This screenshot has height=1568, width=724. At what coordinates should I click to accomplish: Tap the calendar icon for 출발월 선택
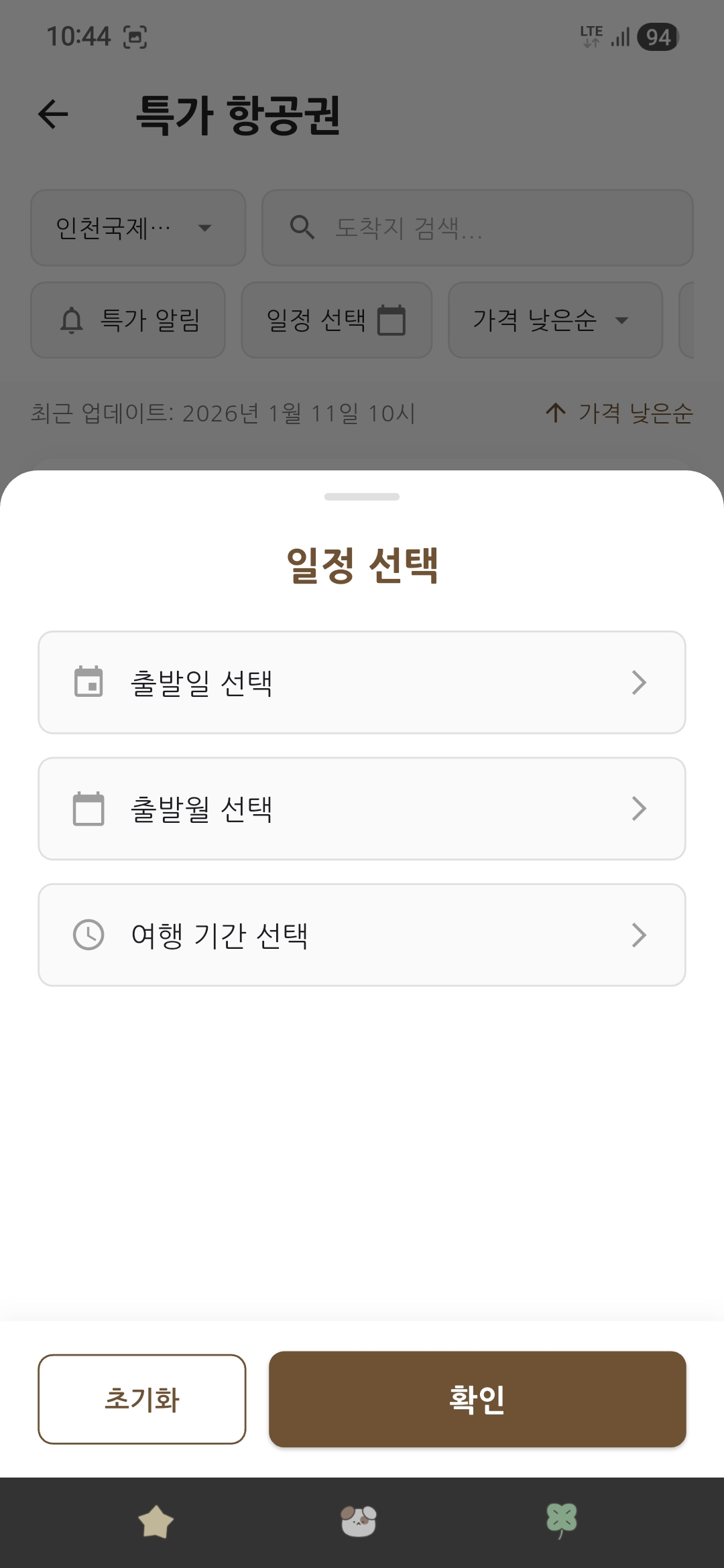coord(88,809)
